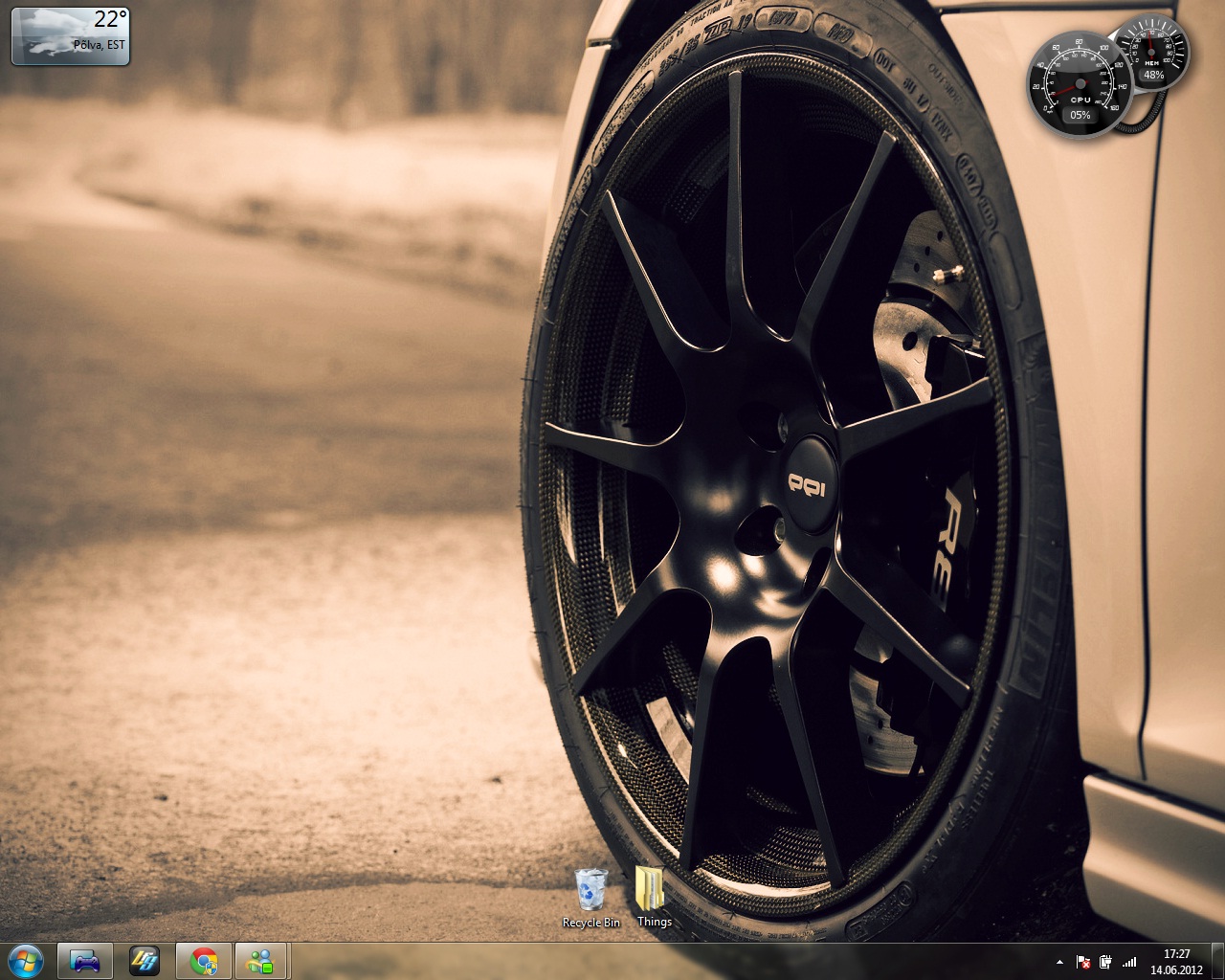Open the weather gadget showing 22°
The width and height of the screenshot is (1225, 980).
70,35
